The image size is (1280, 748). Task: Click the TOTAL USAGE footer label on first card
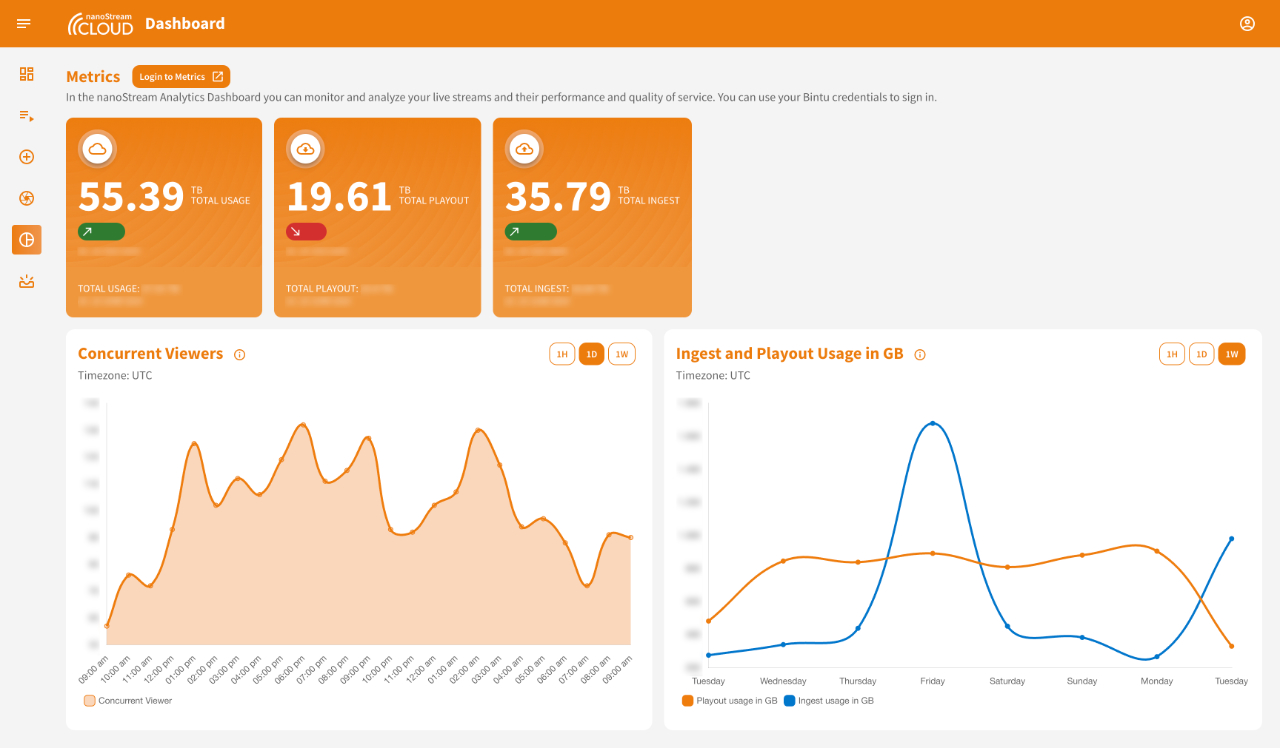pyautogui.click(x=109, y=289)
